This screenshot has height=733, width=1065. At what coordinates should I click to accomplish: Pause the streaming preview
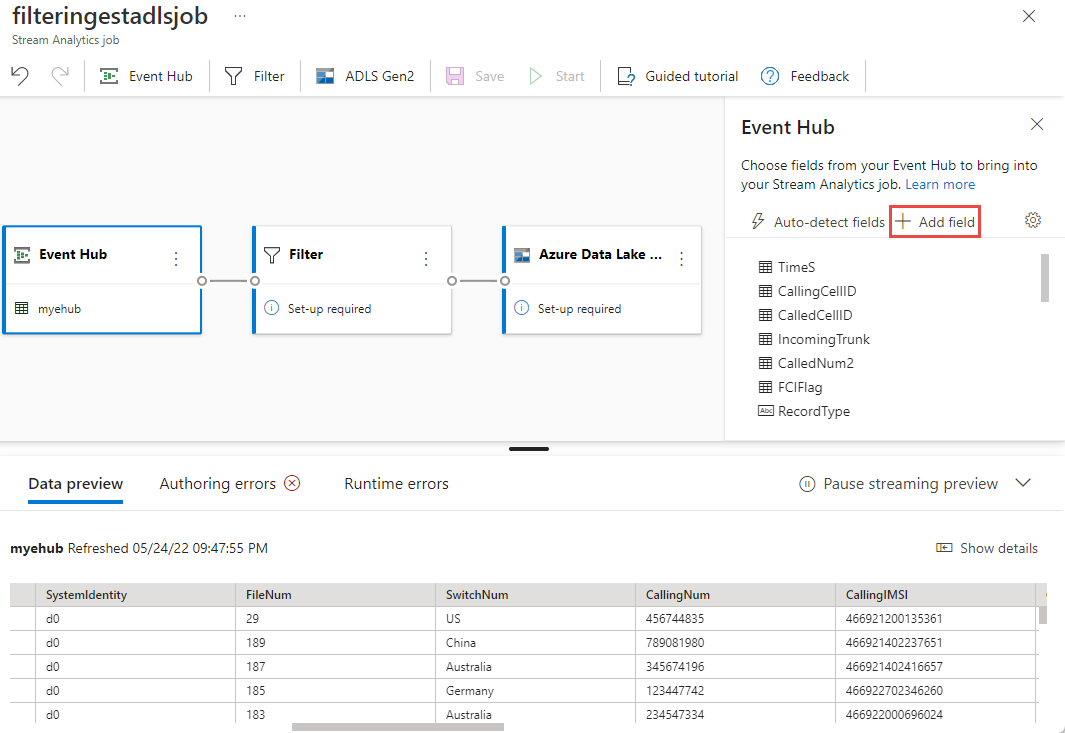tap(898, 484)
